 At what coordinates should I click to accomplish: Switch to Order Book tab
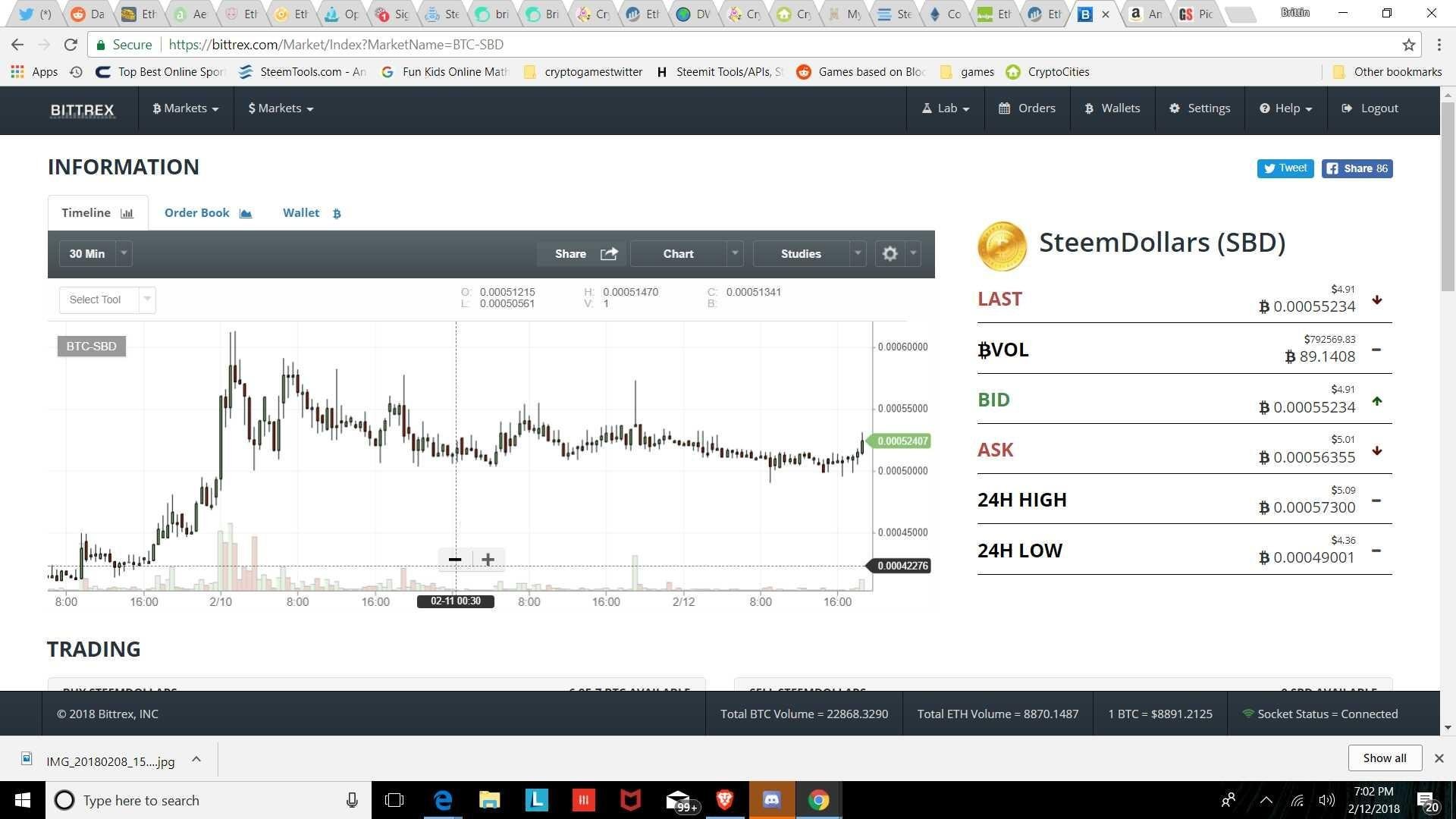coord(208,213)
